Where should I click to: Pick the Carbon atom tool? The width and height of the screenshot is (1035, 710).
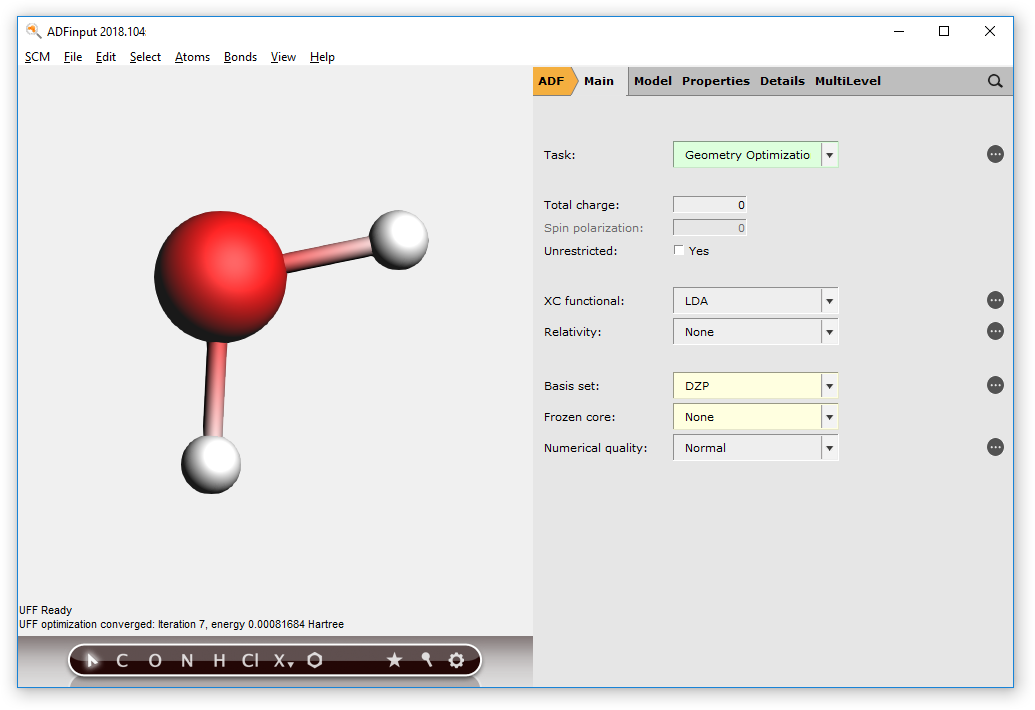tap(122, 661)
